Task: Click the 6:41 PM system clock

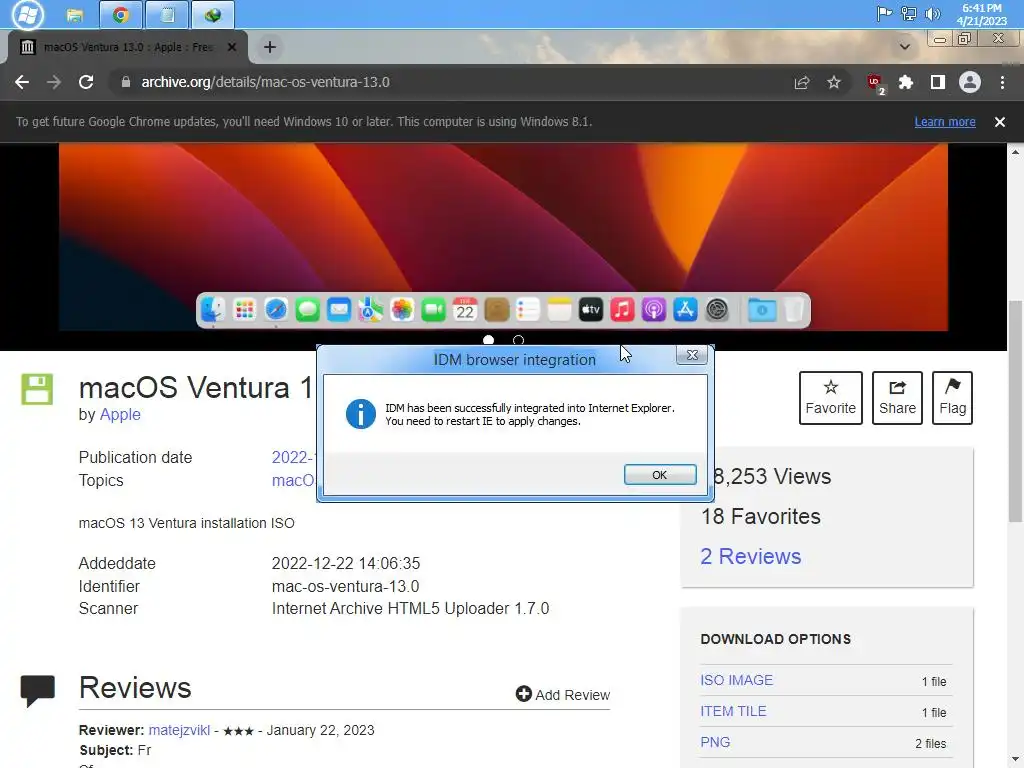Action: pyautogui.click(x=982, y=14)
